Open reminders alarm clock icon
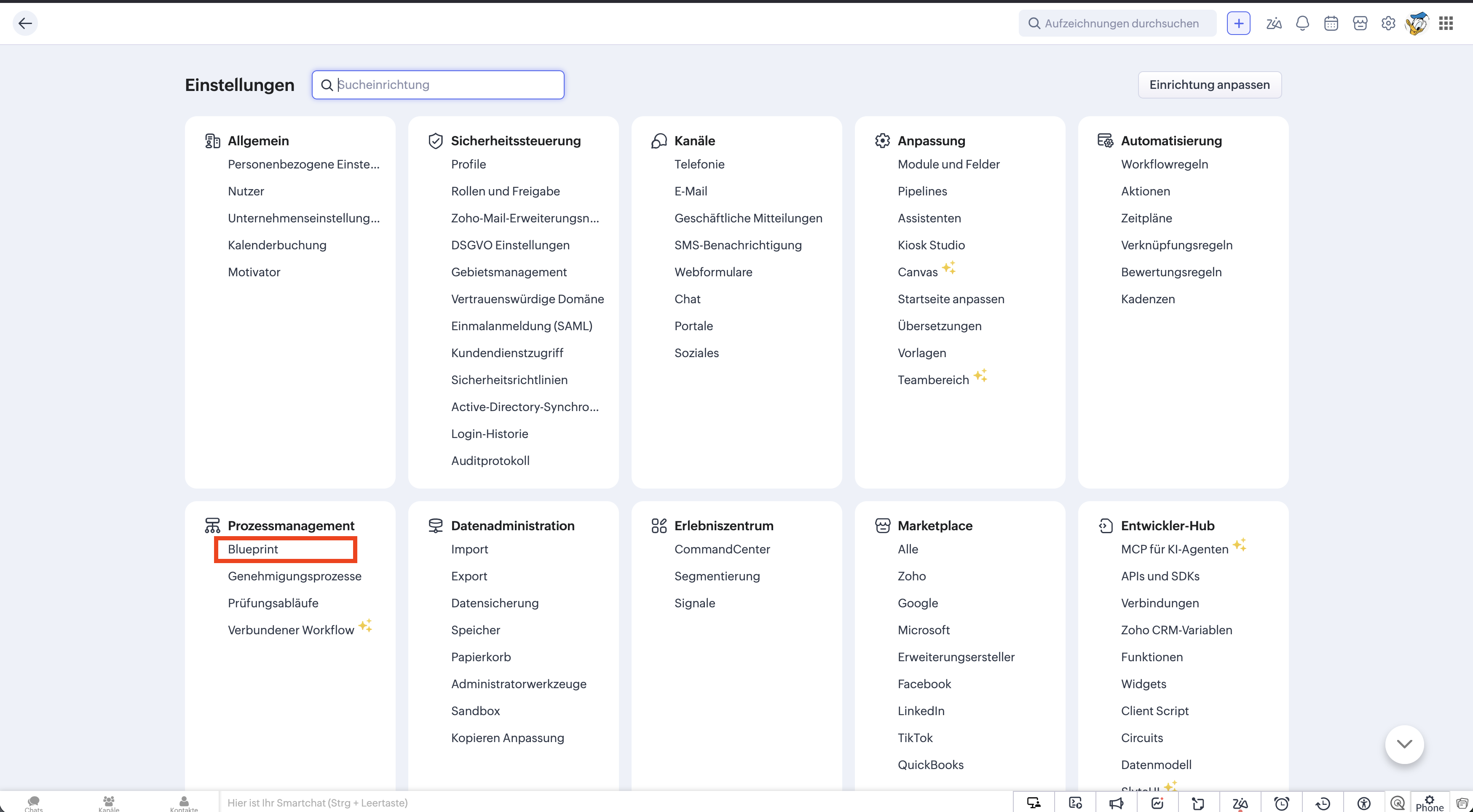This screenshot has width=1473, height=812. coord(1281,803)
